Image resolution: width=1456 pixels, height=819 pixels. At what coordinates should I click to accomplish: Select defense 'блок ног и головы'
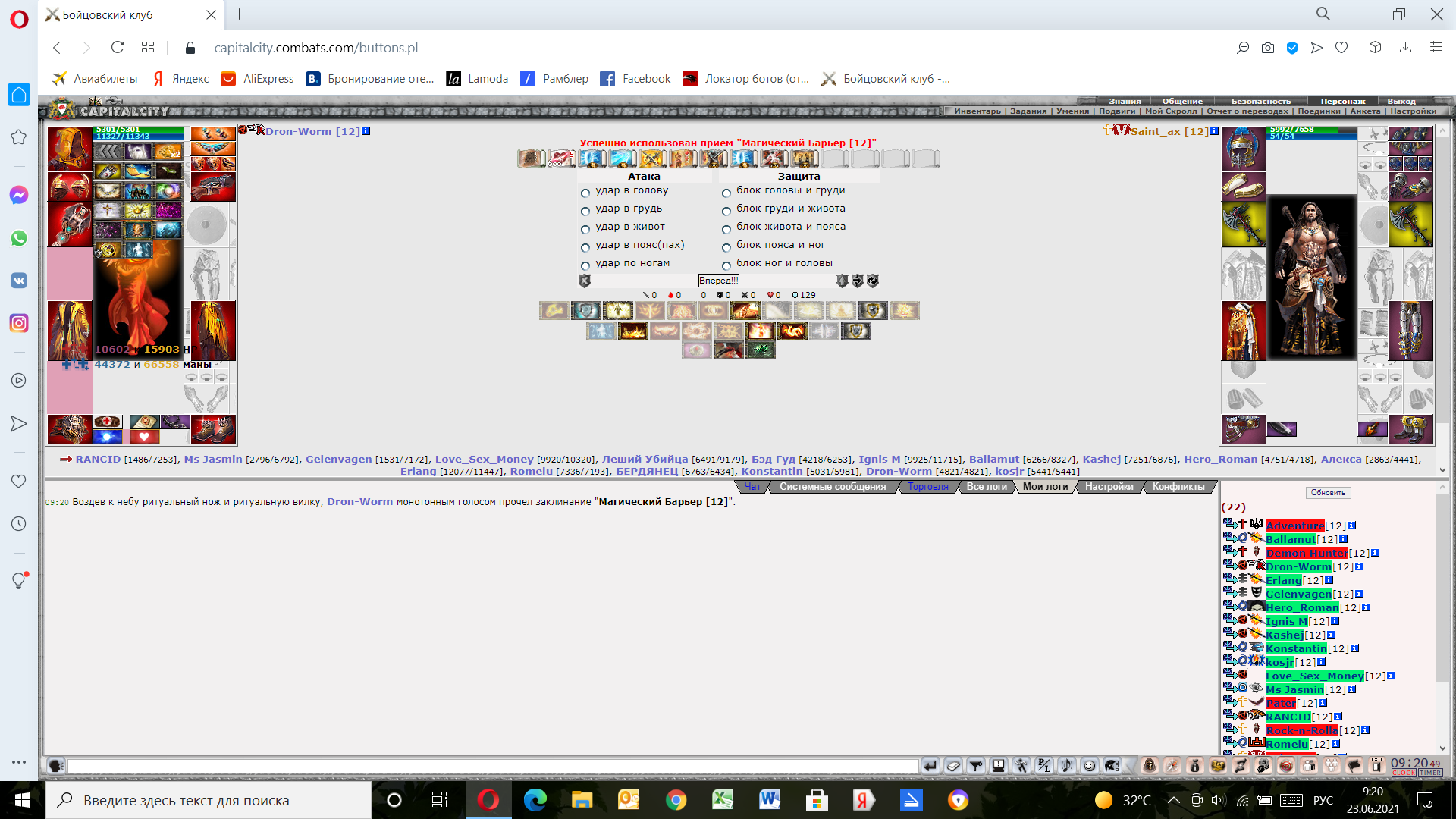pyautogui.click(x=726, y=265)
